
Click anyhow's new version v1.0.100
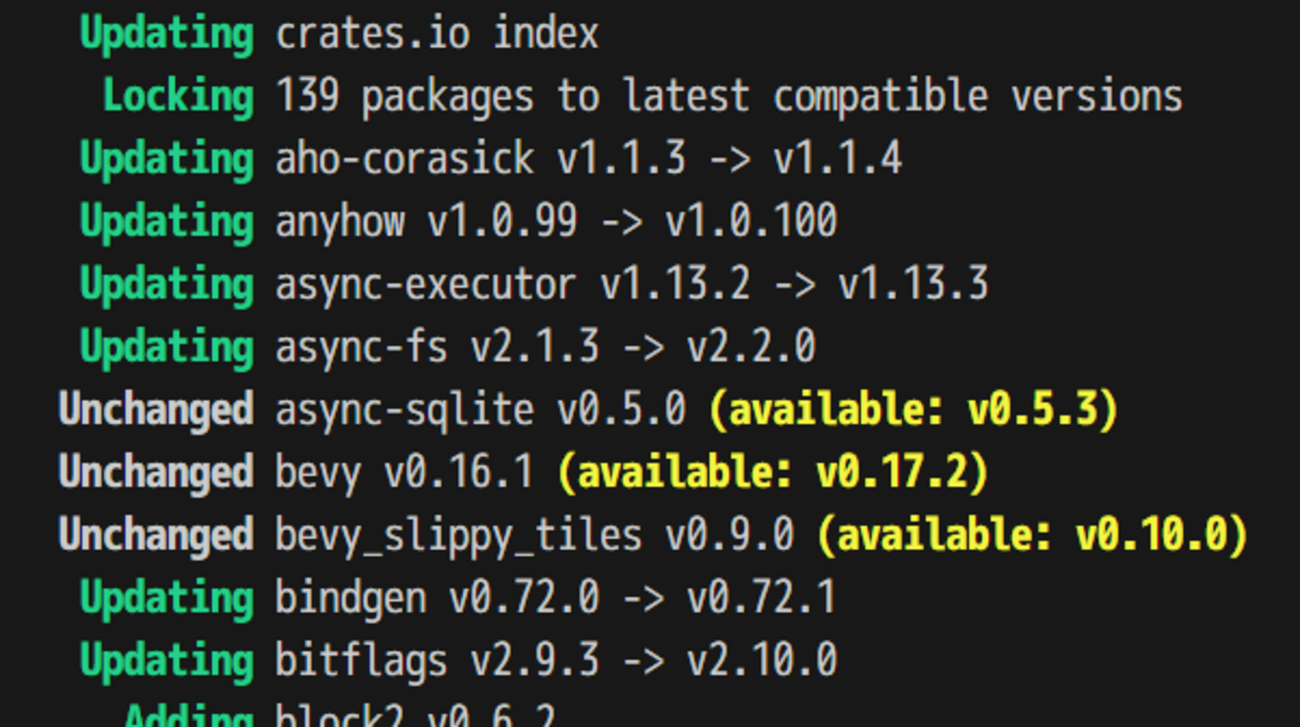coord(751,222)
